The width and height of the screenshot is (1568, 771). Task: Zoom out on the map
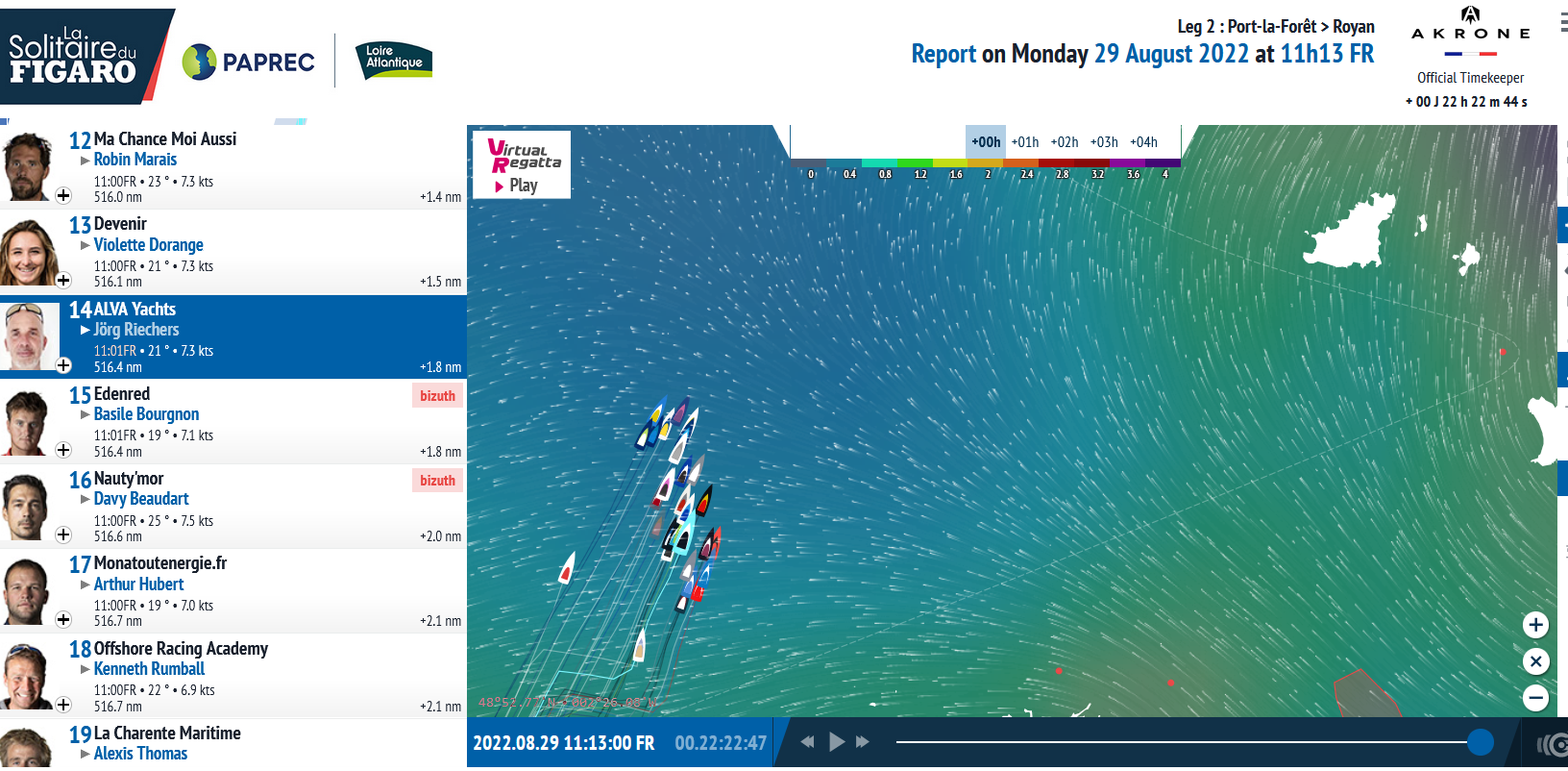(x=1535, y=698)
